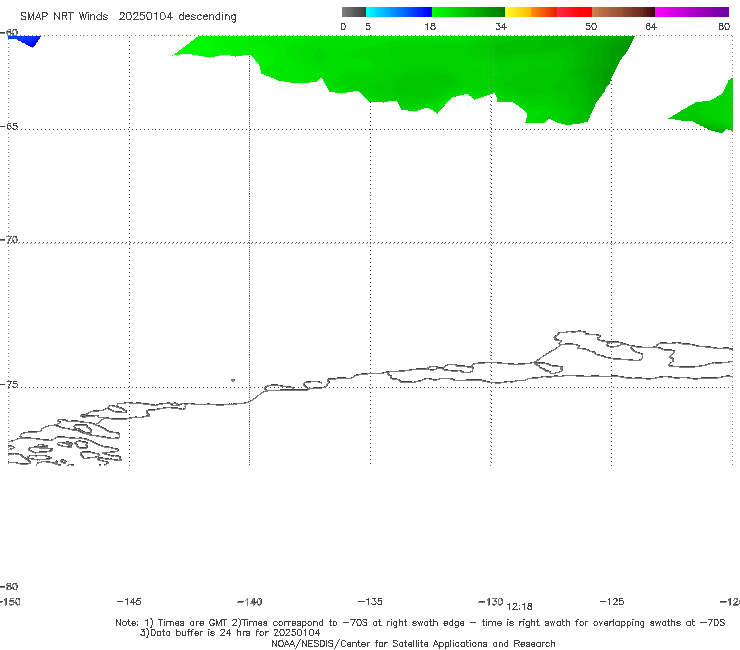Click the tiny island mark near -140 longitude
740x650 pixels.
[x=233, y=380]
